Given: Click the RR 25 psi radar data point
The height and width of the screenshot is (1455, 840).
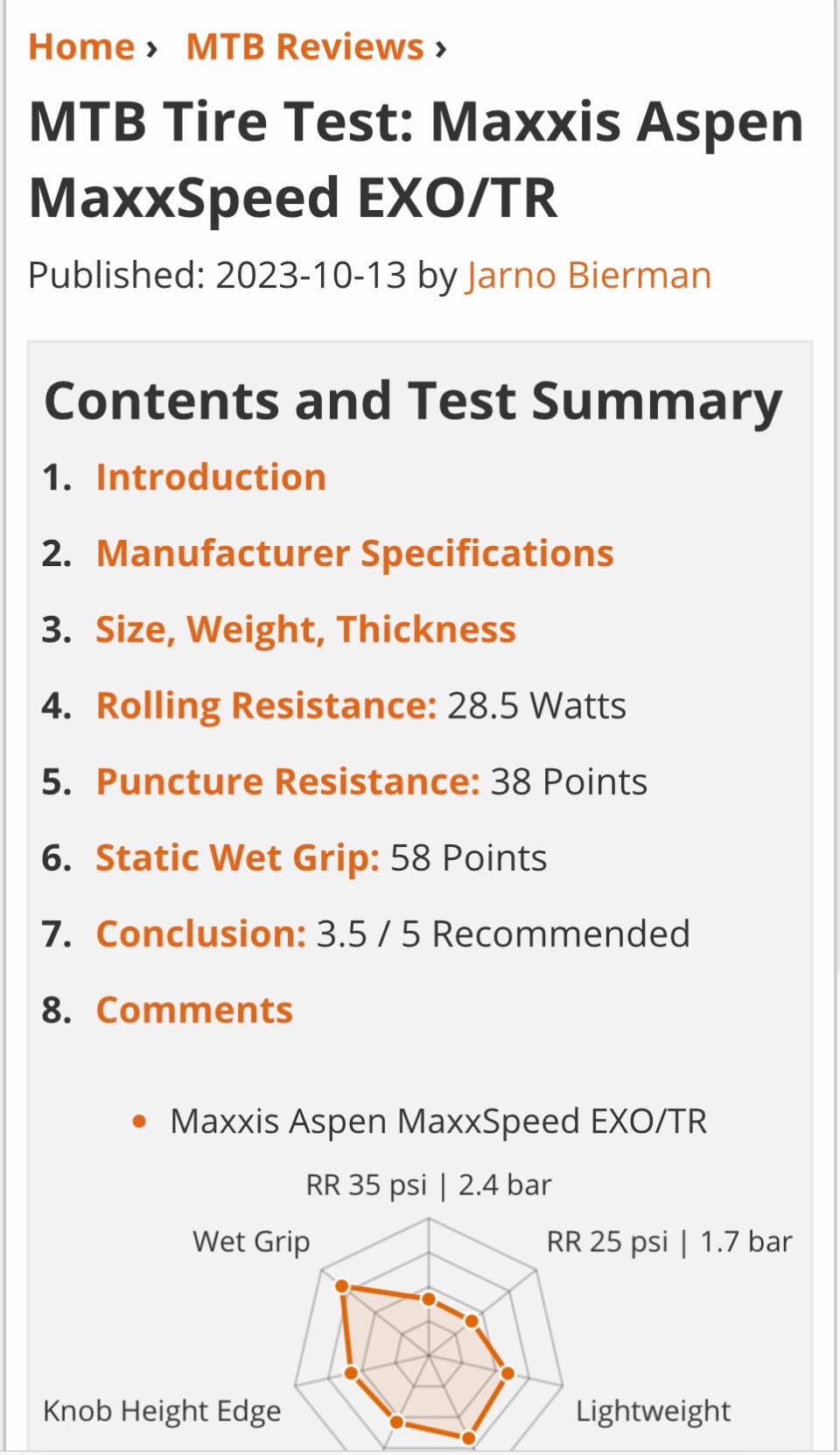Looking at the screenshot, I should [x=472, y=1321].
